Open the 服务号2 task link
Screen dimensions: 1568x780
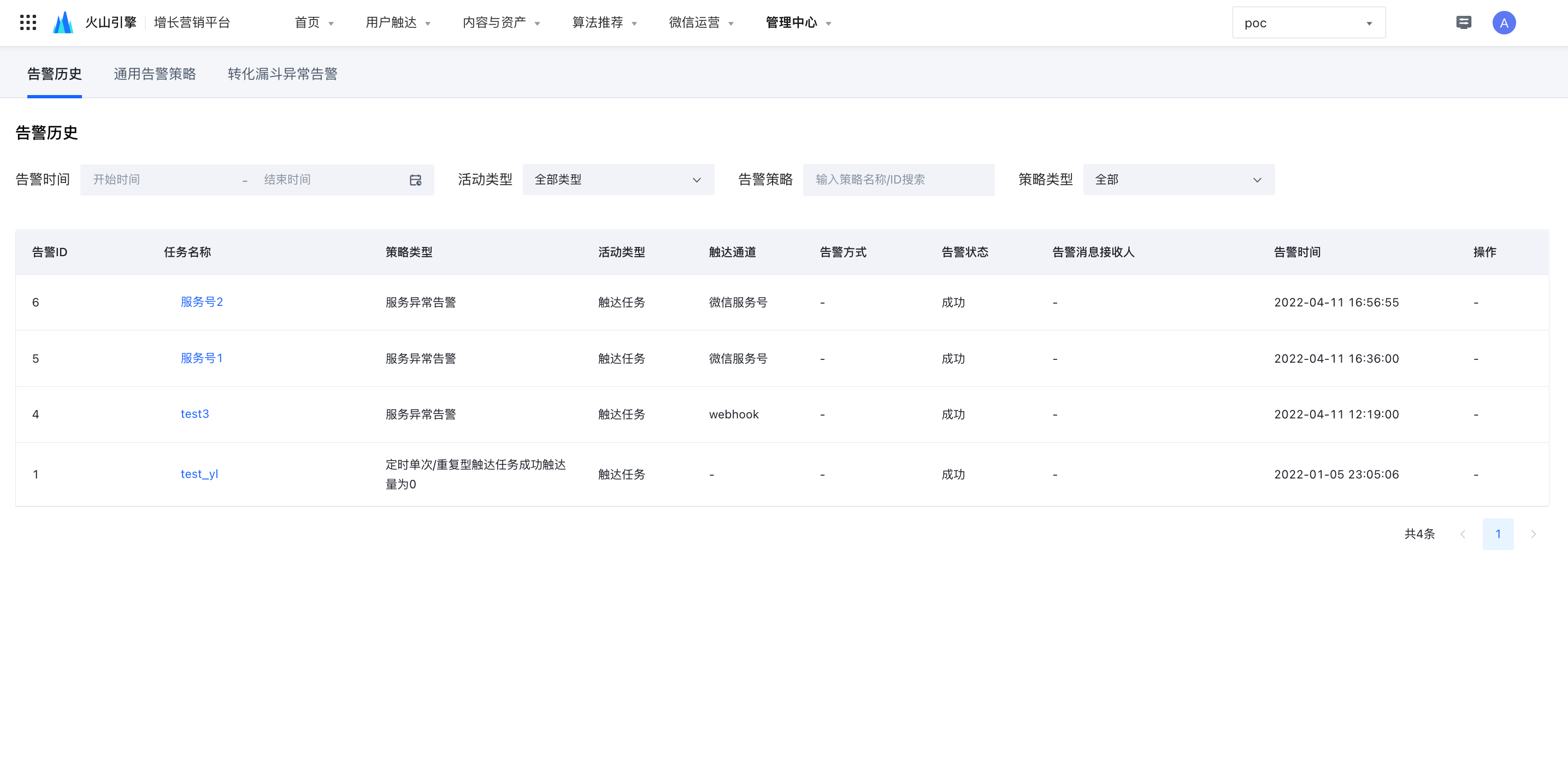click(202, 302)
